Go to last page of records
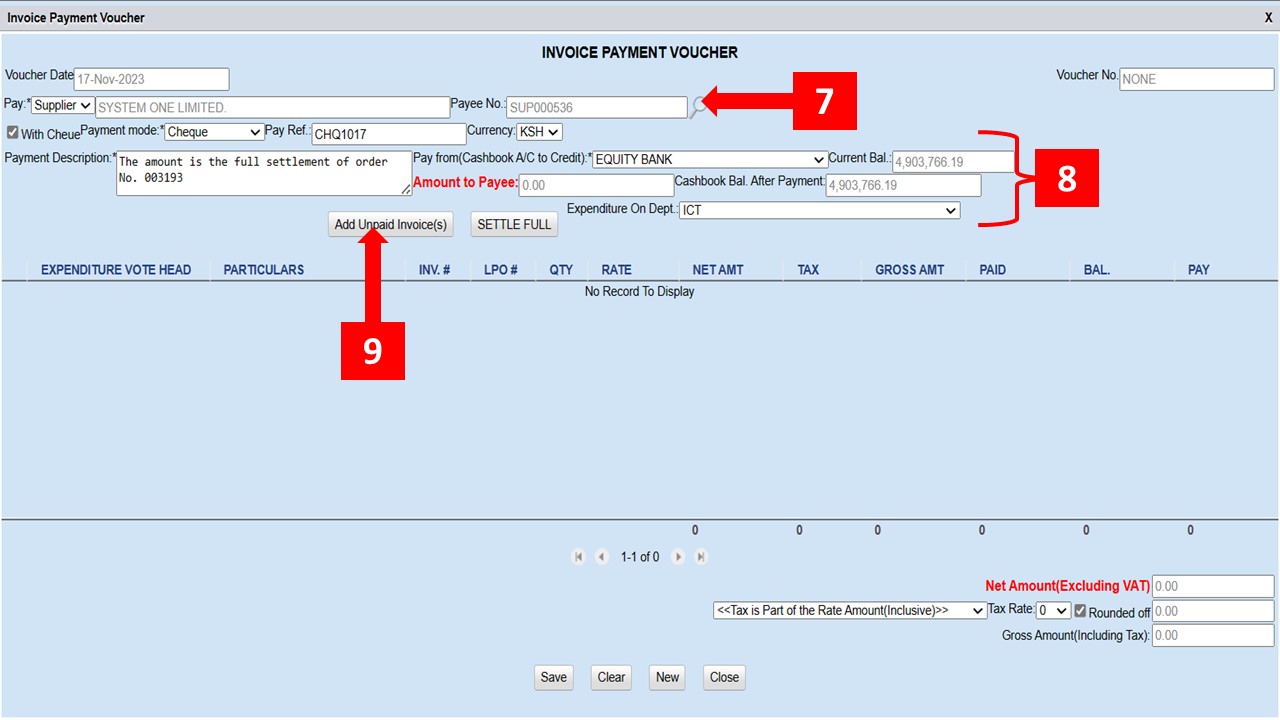This screenshot has height=720, width=1280. tap(701, 557)
